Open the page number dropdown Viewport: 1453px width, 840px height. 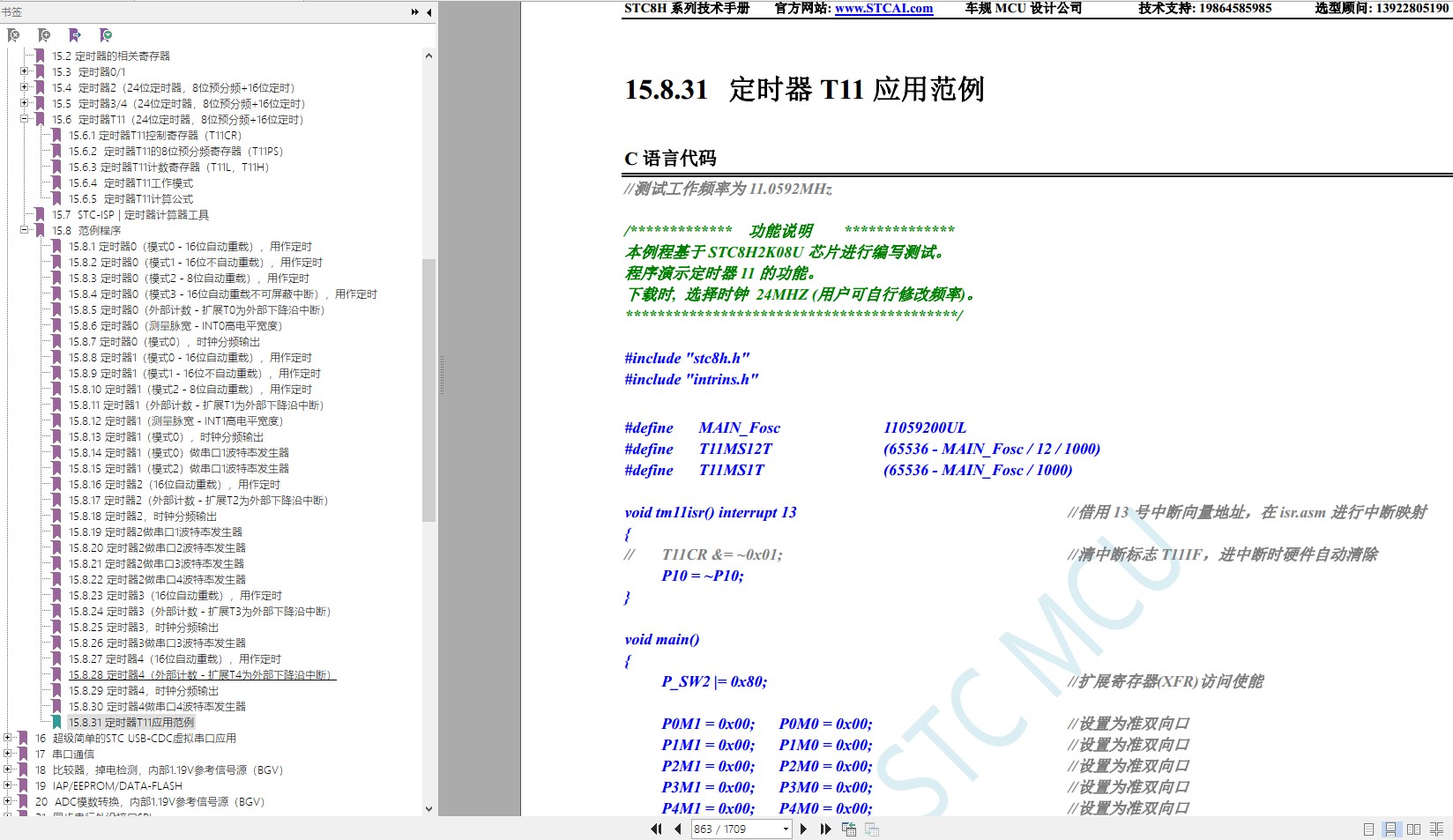(785, 829)
